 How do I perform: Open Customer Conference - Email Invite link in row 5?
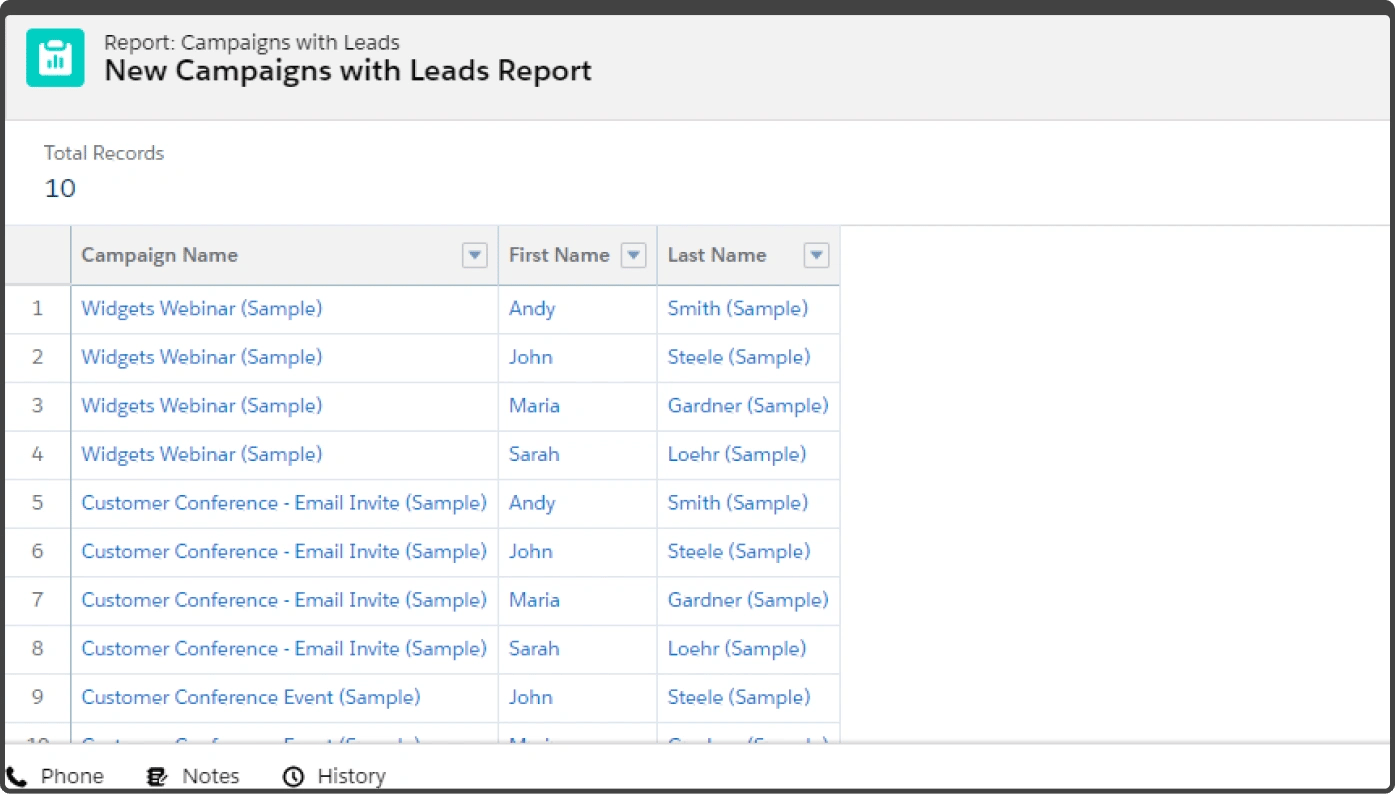[284, 503]
